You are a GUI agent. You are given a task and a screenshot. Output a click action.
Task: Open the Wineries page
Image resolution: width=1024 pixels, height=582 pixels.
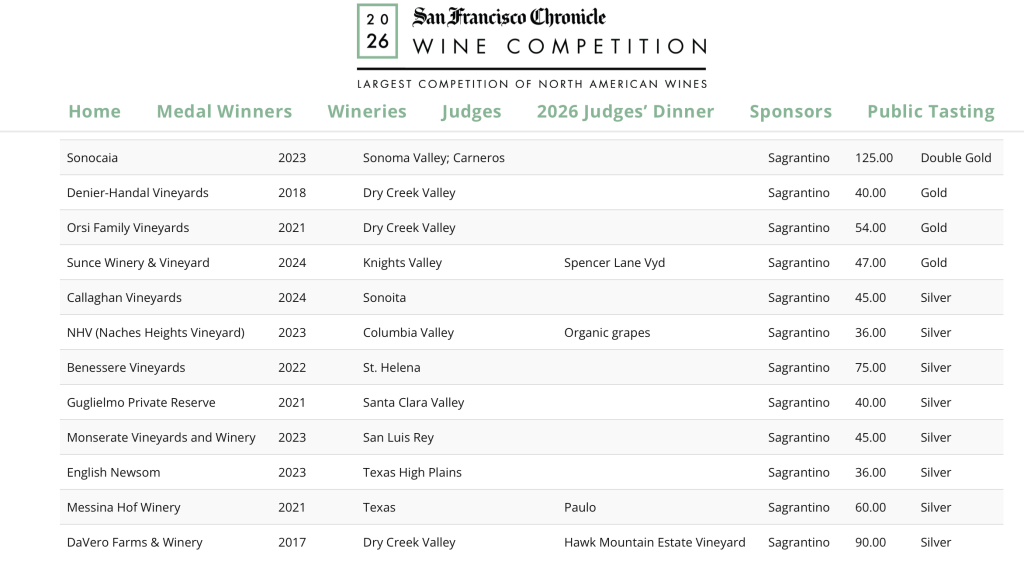366,111
